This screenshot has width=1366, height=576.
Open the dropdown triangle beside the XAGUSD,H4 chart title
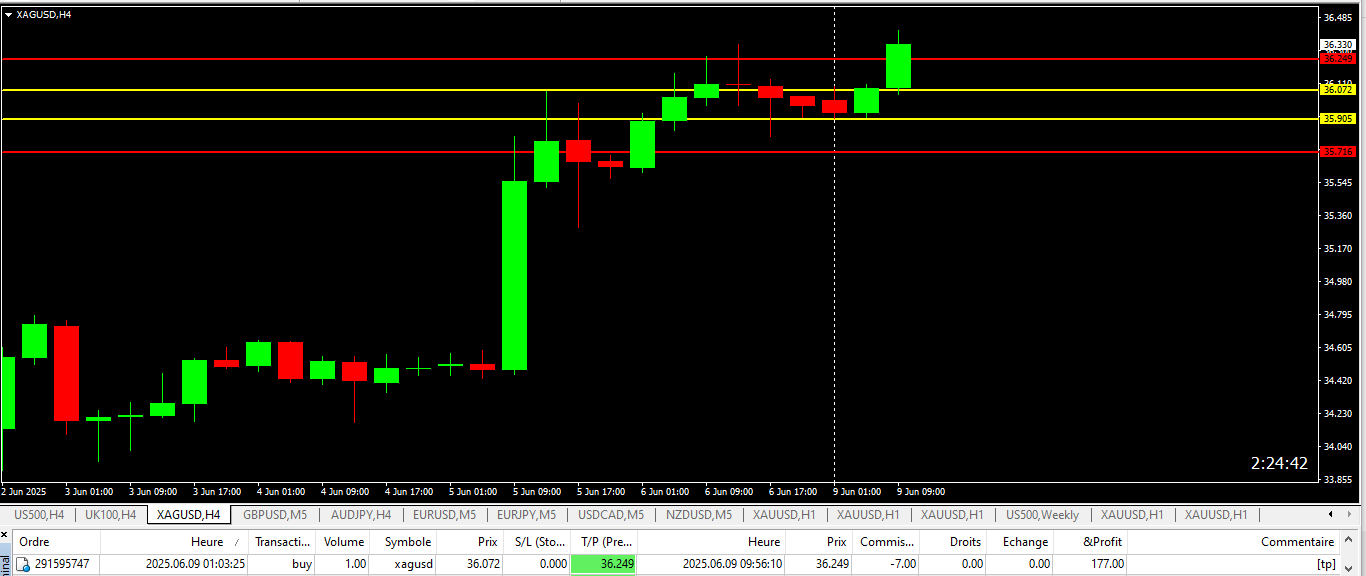click(x=8, y=14)
